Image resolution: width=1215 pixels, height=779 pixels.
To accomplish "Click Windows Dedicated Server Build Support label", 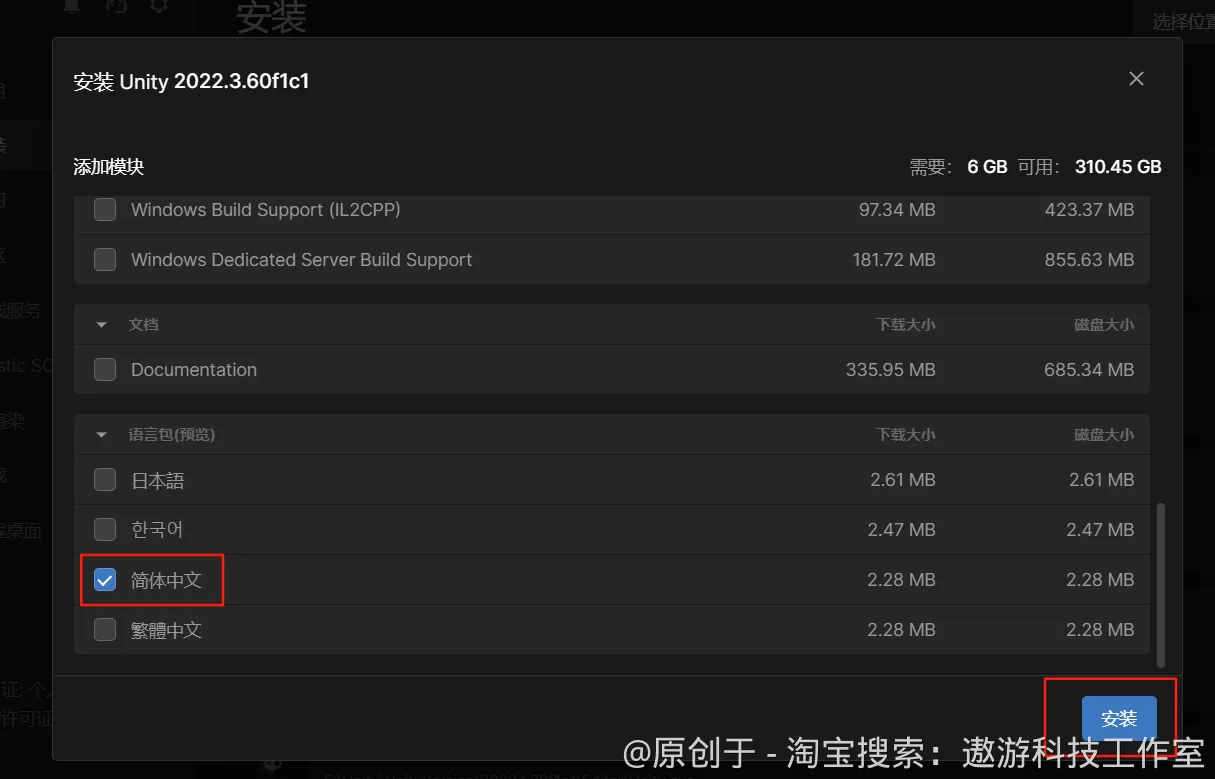I will (301, 260).
